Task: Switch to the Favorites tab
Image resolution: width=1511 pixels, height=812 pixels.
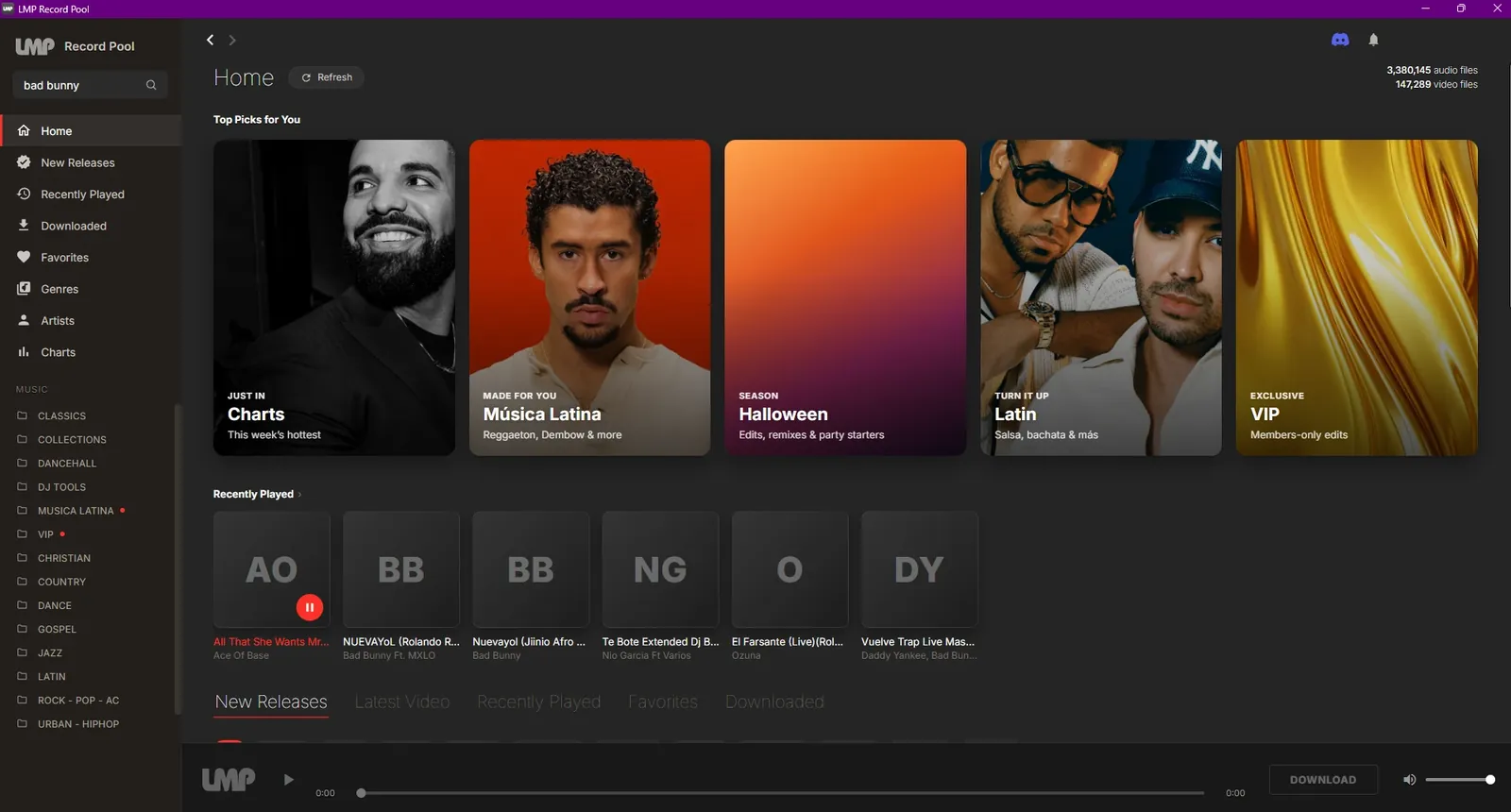Action: 663,702
